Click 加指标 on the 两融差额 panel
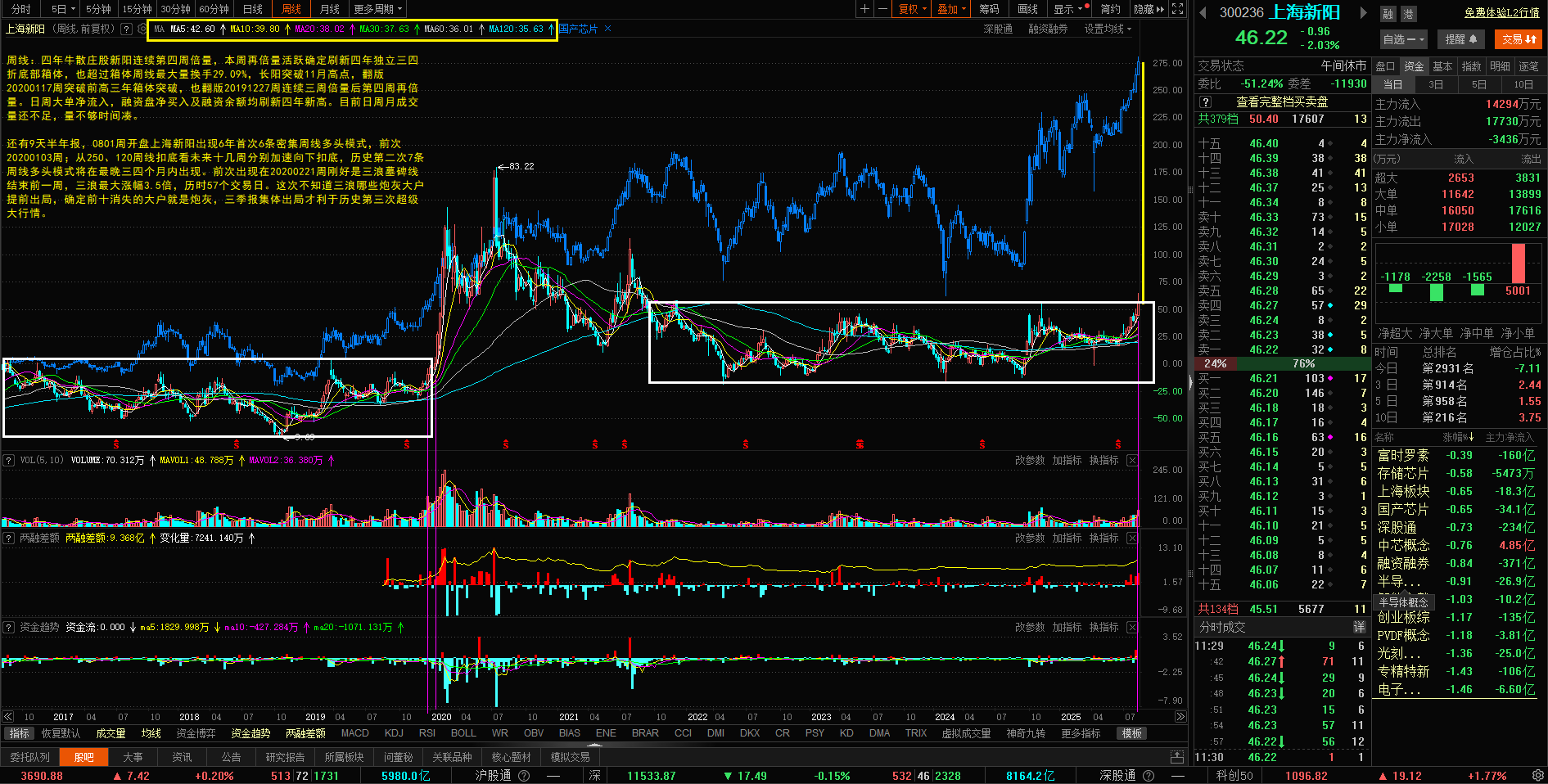 [1067, 538]
